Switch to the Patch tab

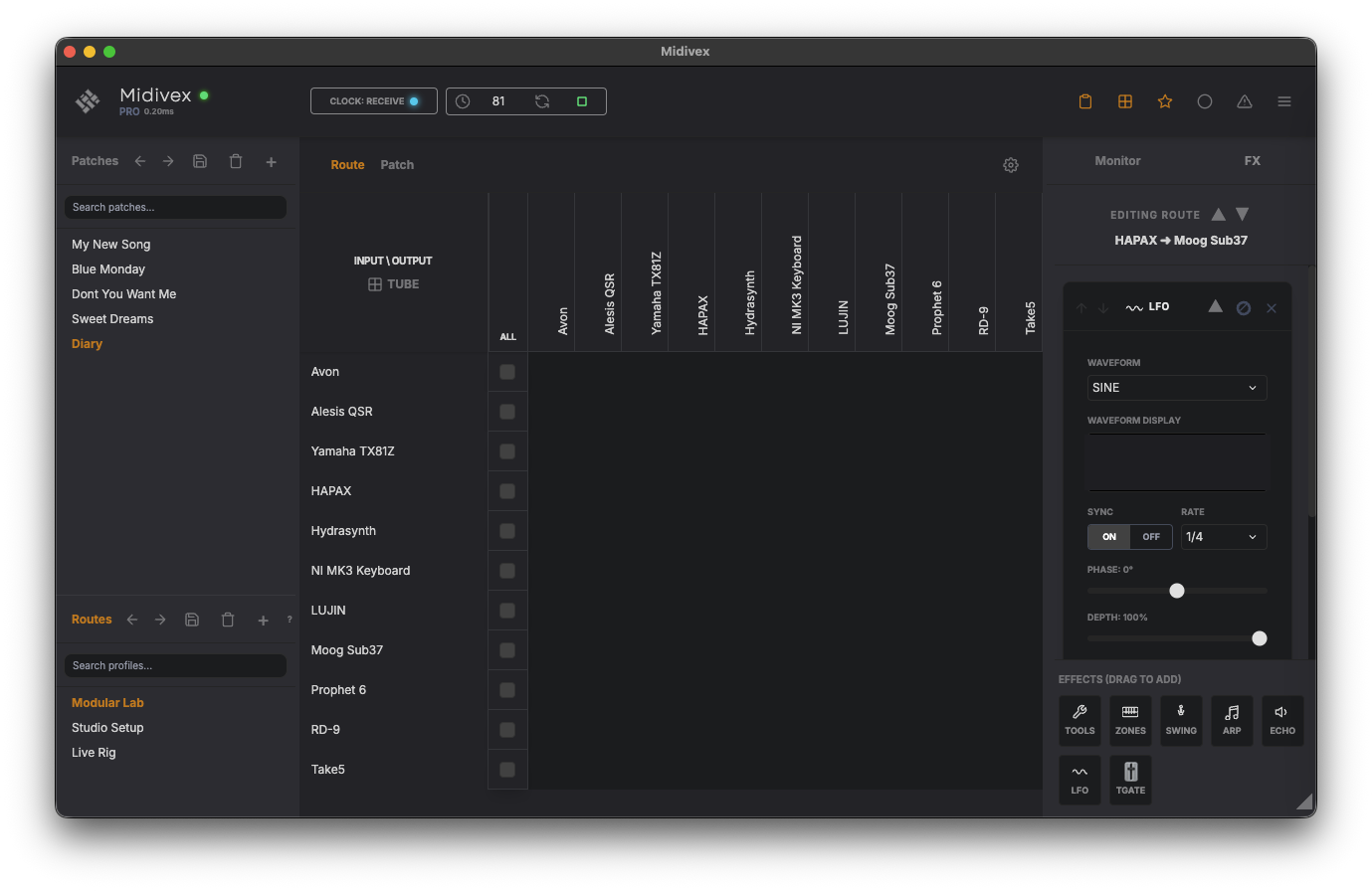(397, 164)
